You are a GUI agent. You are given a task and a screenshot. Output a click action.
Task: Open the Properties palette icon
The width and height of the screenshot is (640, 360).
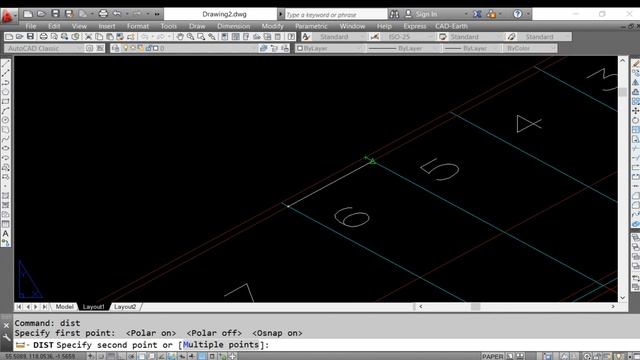[224, 37]
